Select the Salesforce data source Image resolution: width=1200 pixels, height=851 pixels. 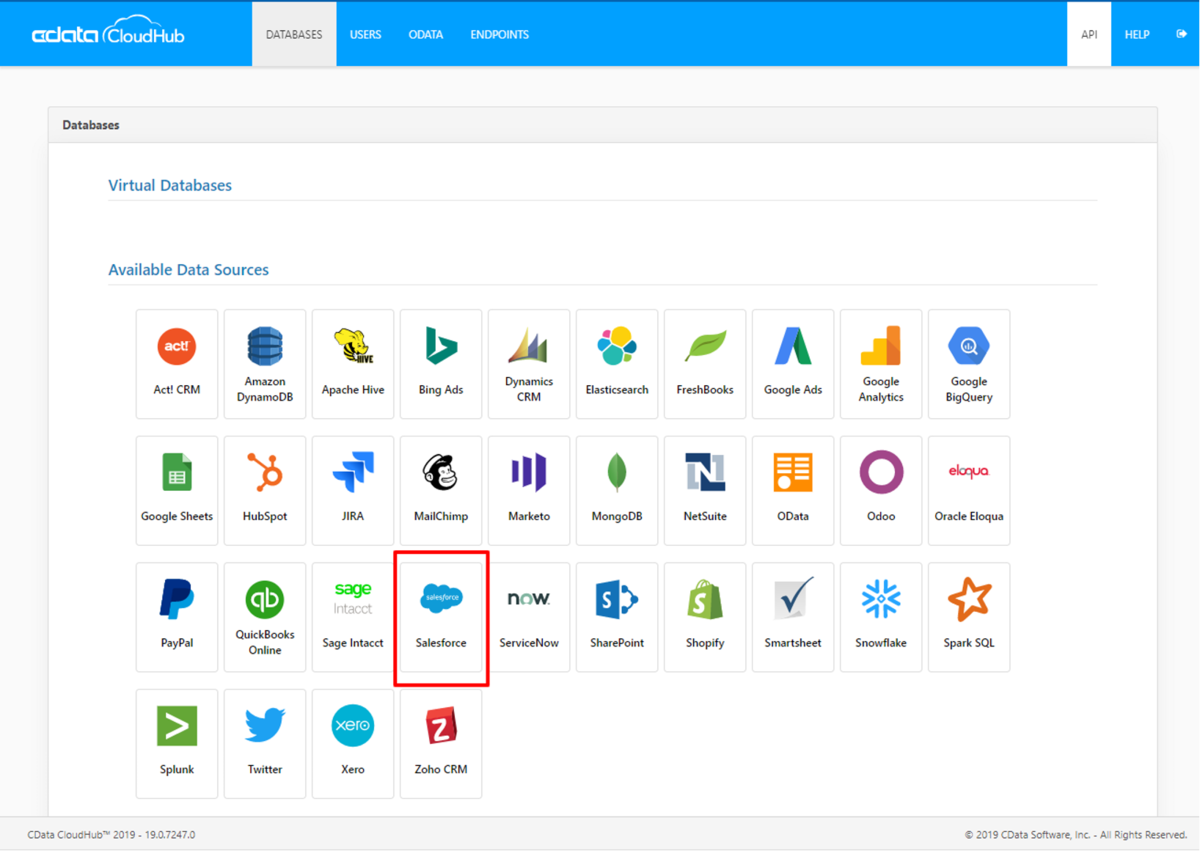tap(441, 617)
